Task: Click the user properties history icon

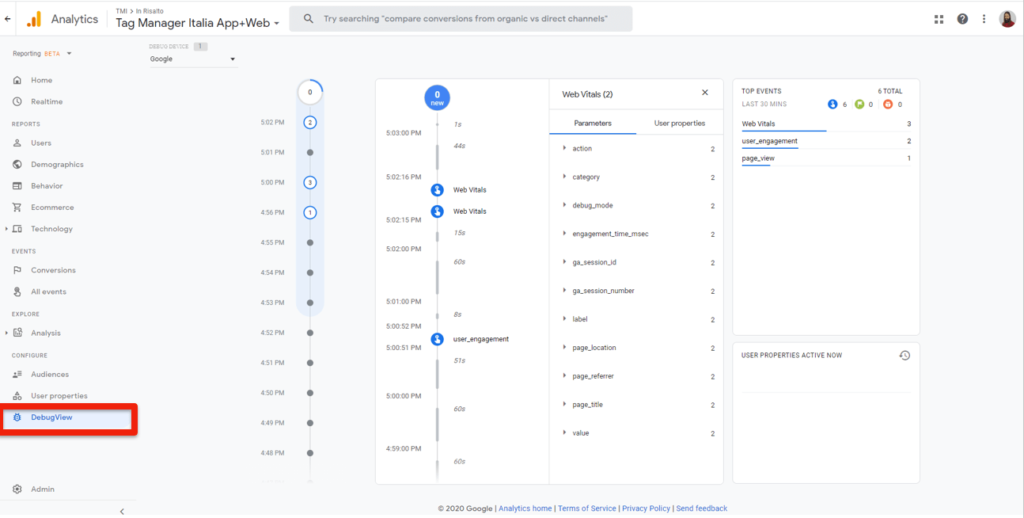Action: coord(904,355)
